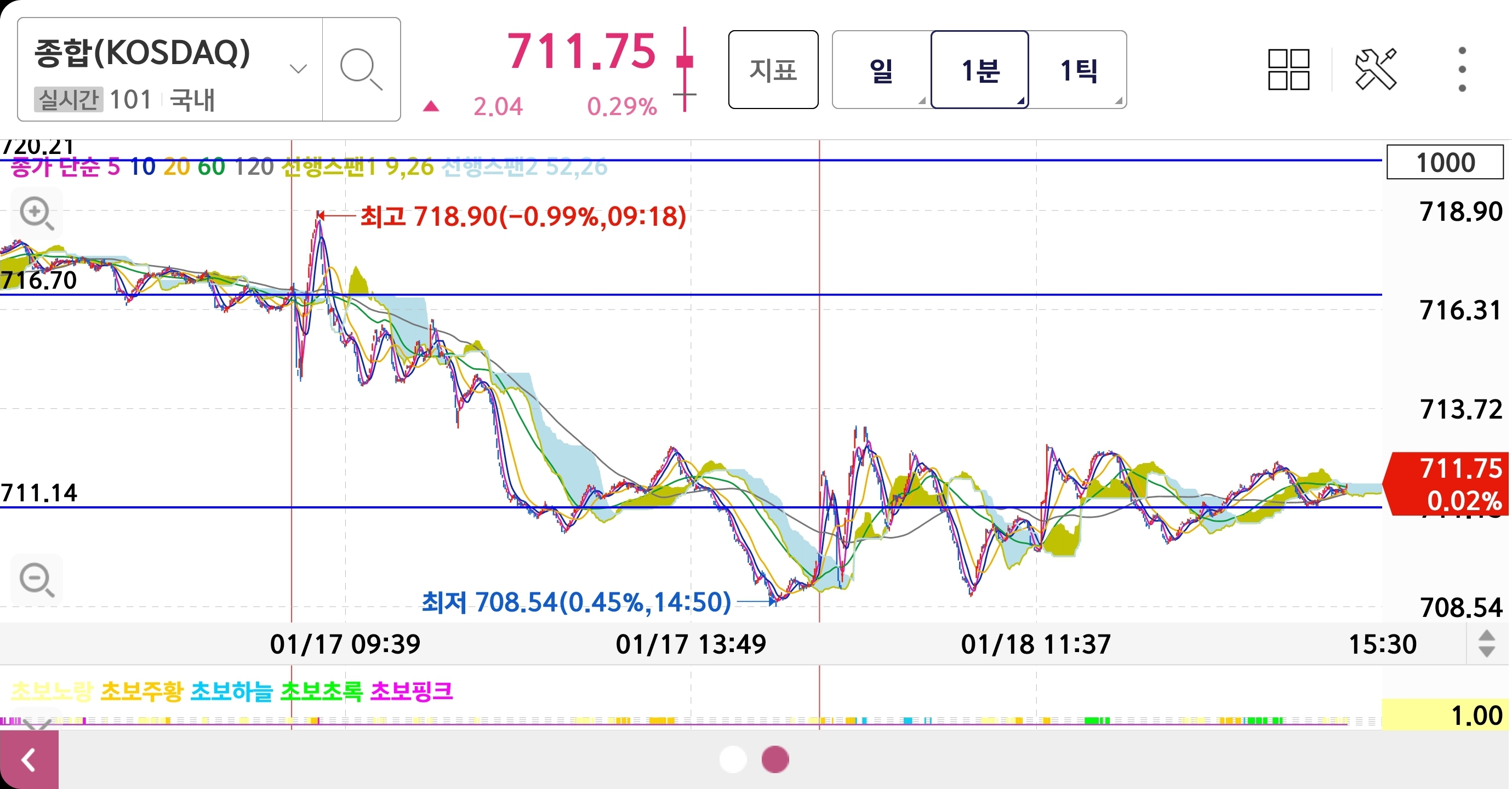Viewport: 1512px width, 789px height.
Task: Zoom in on the chart
Action: (36, 214)
